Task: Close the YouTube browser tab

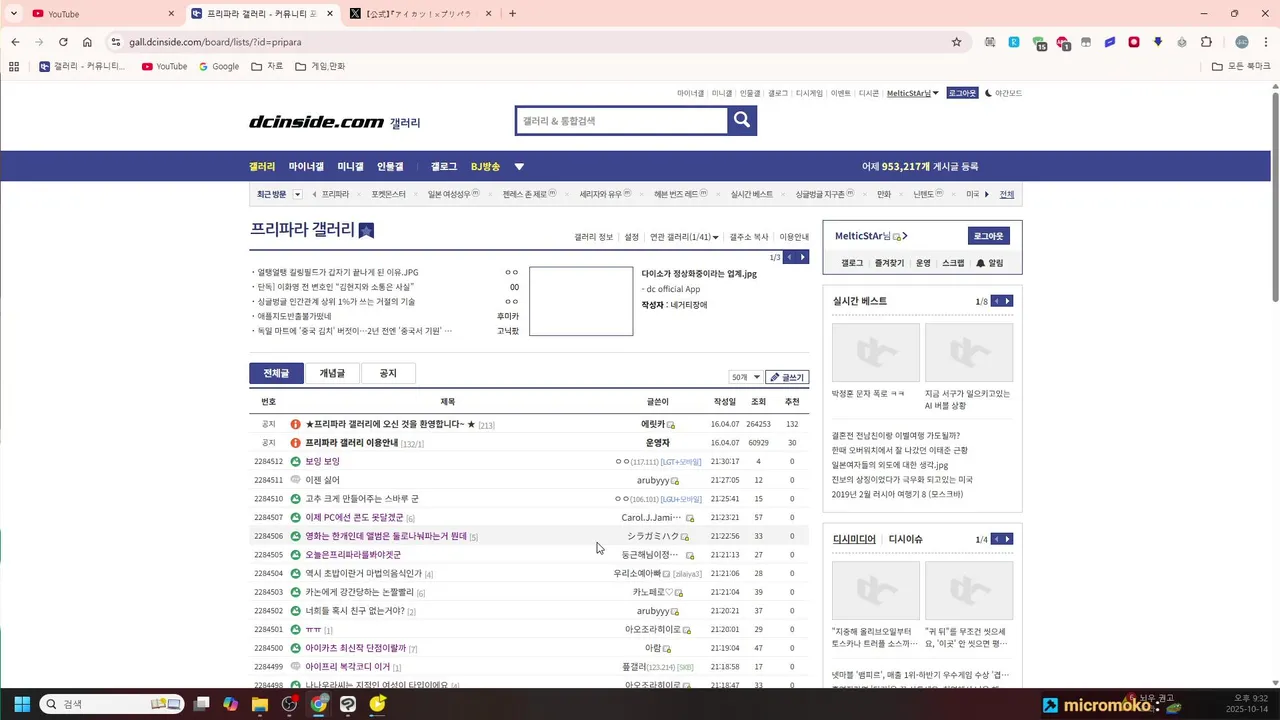Action: pyautogui.click(x=171, y=14)
